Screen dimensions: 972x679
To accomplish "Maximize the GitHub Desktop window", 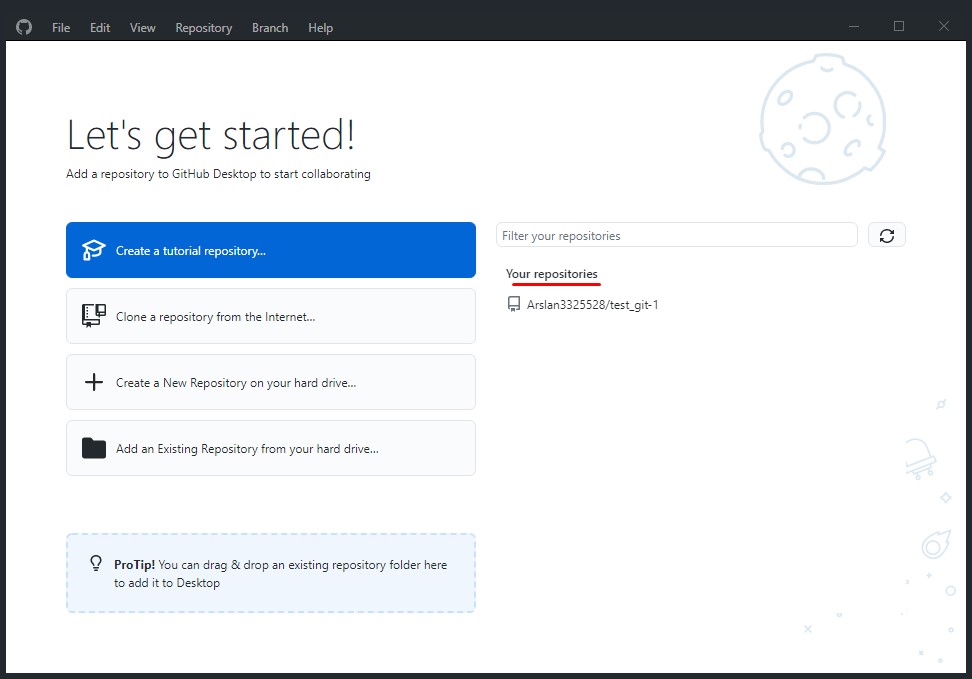I will pyautogui.click(x=899, y=27).
